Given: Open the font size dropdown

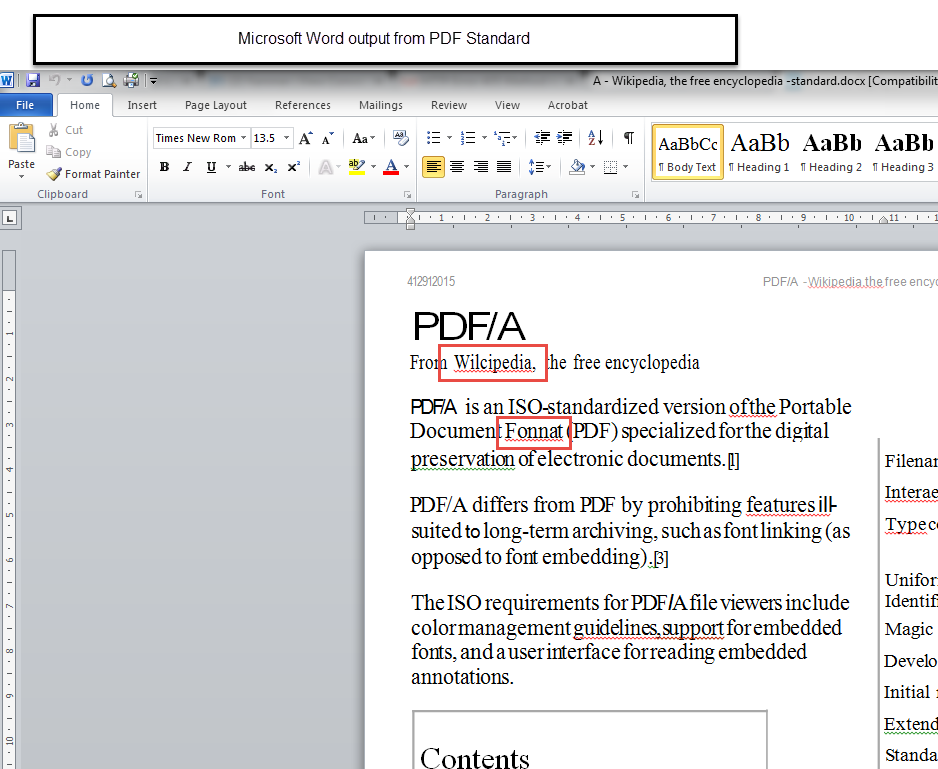Looking at the screenshot, I should (287, 138).
